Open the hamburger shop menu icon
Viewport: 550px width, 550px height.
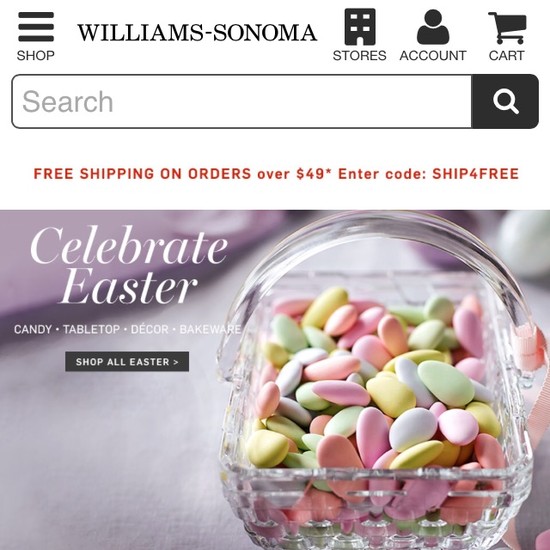coord(36,27)
